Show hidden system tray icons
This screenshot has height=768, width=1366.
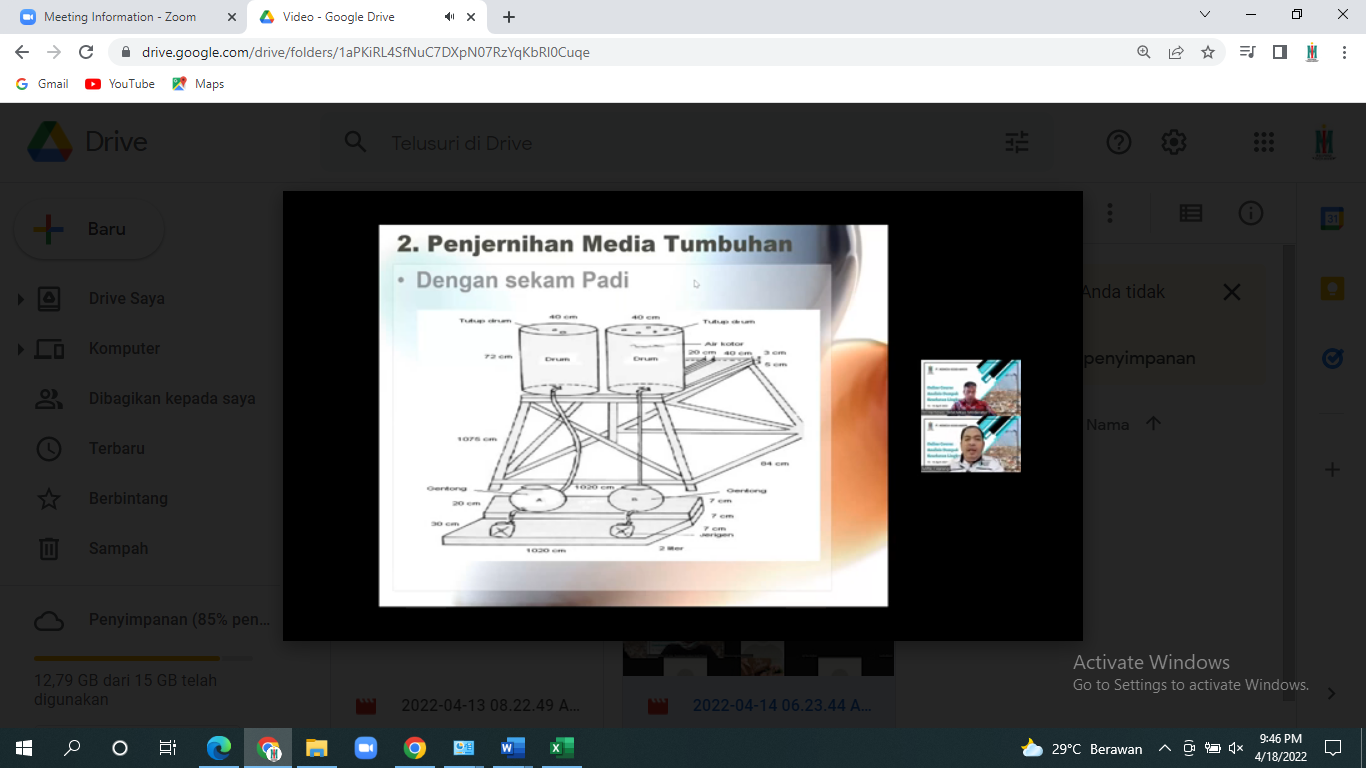pos(1164,748)
